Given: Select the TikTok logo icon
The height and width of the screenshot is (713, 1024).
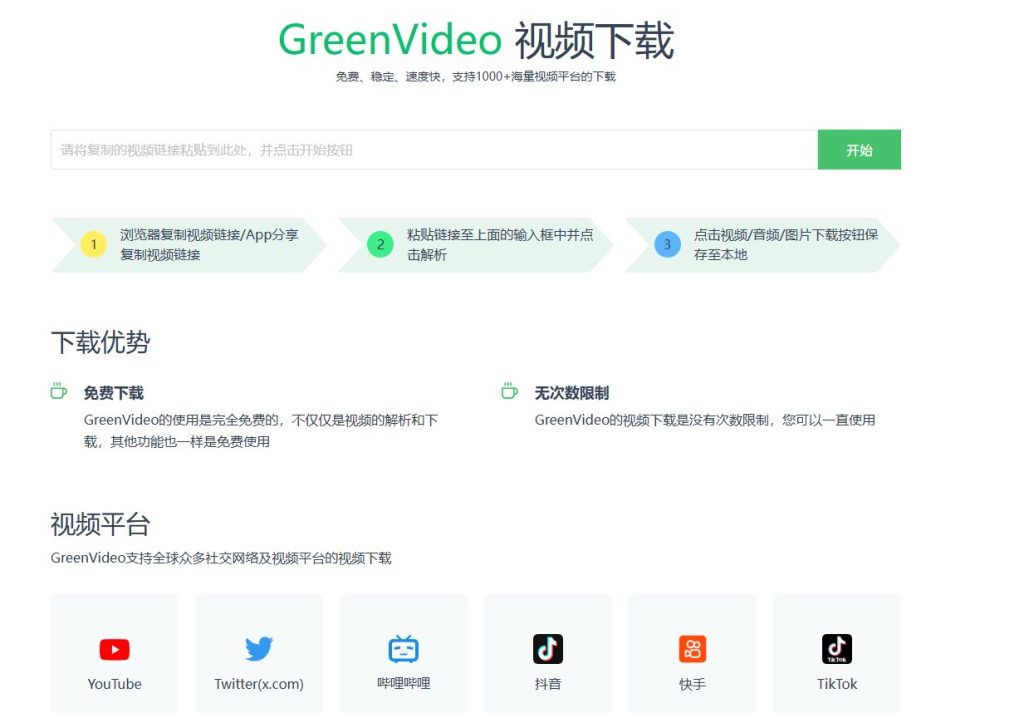Looking at the screenshot, I should click(837, 649).
